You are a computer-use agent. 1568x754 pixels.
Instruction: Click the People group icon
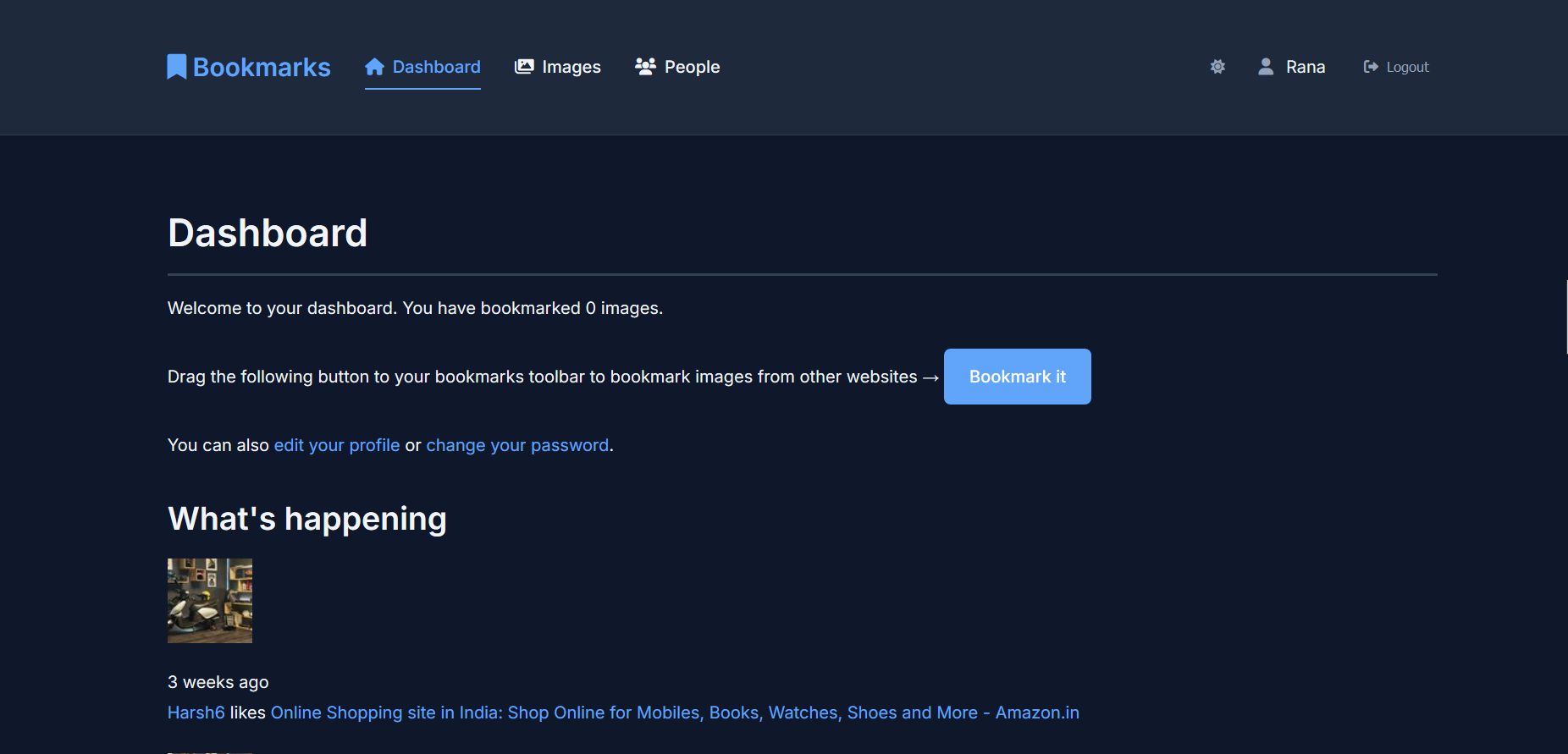pos(646,67)
